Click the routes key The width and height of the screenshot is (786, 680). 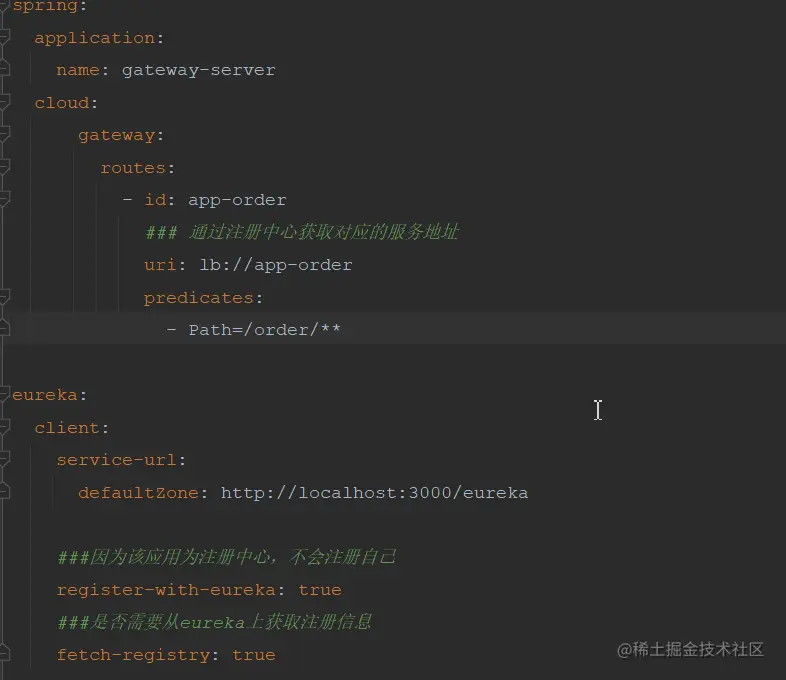(x=133, y=168)
